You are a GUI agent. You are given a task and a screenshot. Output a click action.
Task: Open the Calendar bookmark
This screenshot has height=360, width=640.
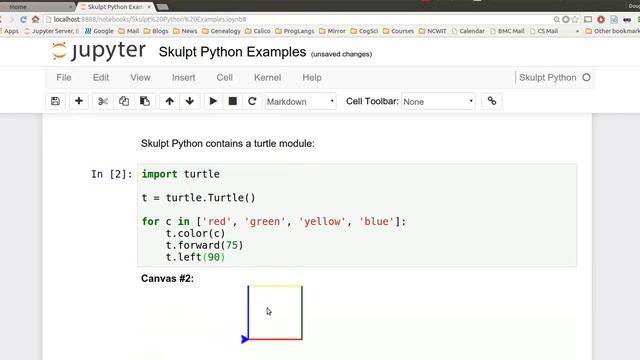[x=468, y=31]
